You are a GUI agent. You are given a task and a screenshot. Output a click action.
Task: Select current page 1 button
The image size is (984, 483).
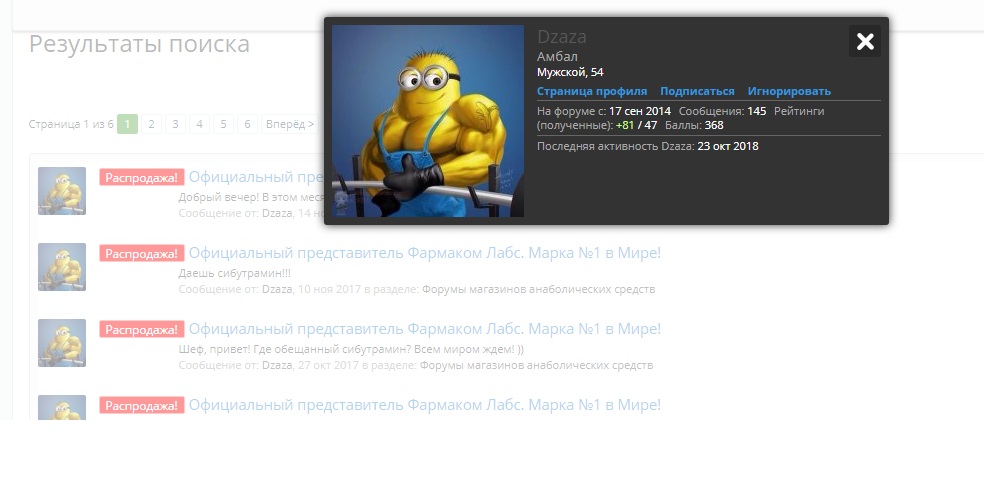click(127, 124)
